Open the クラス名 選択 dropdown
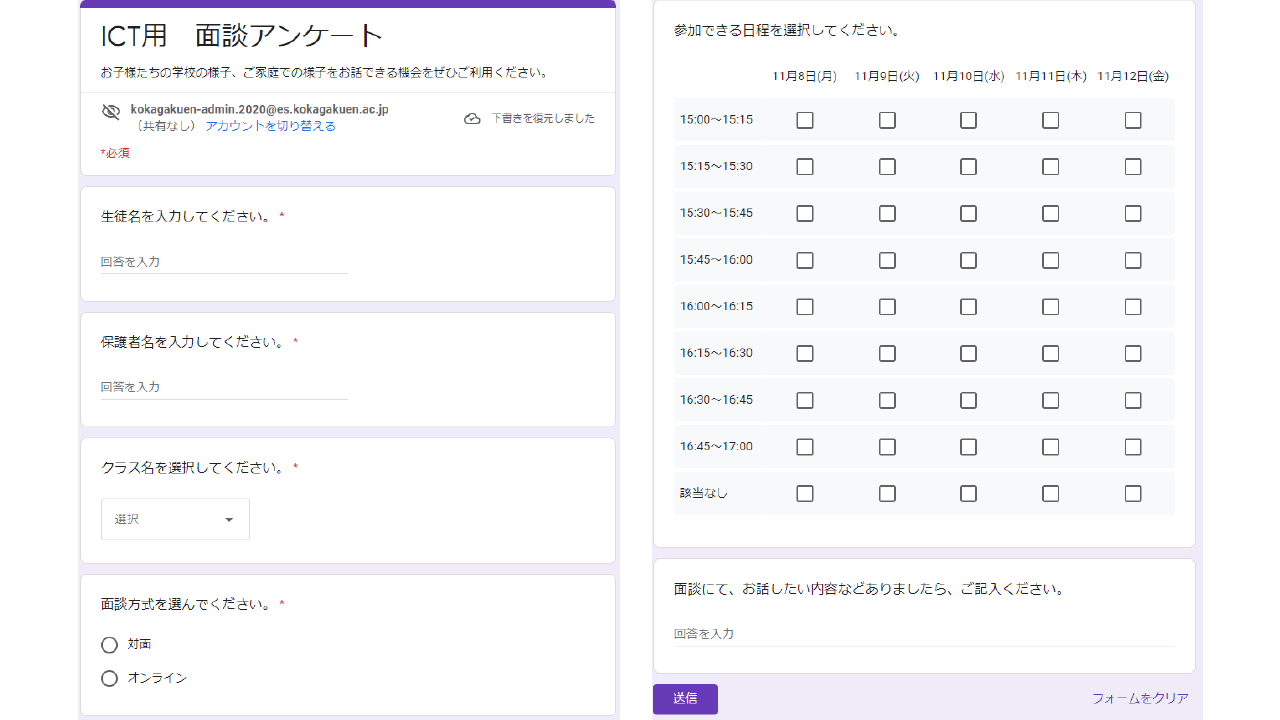The height and width of the screenshot is (720, 1280). point(175,519)
